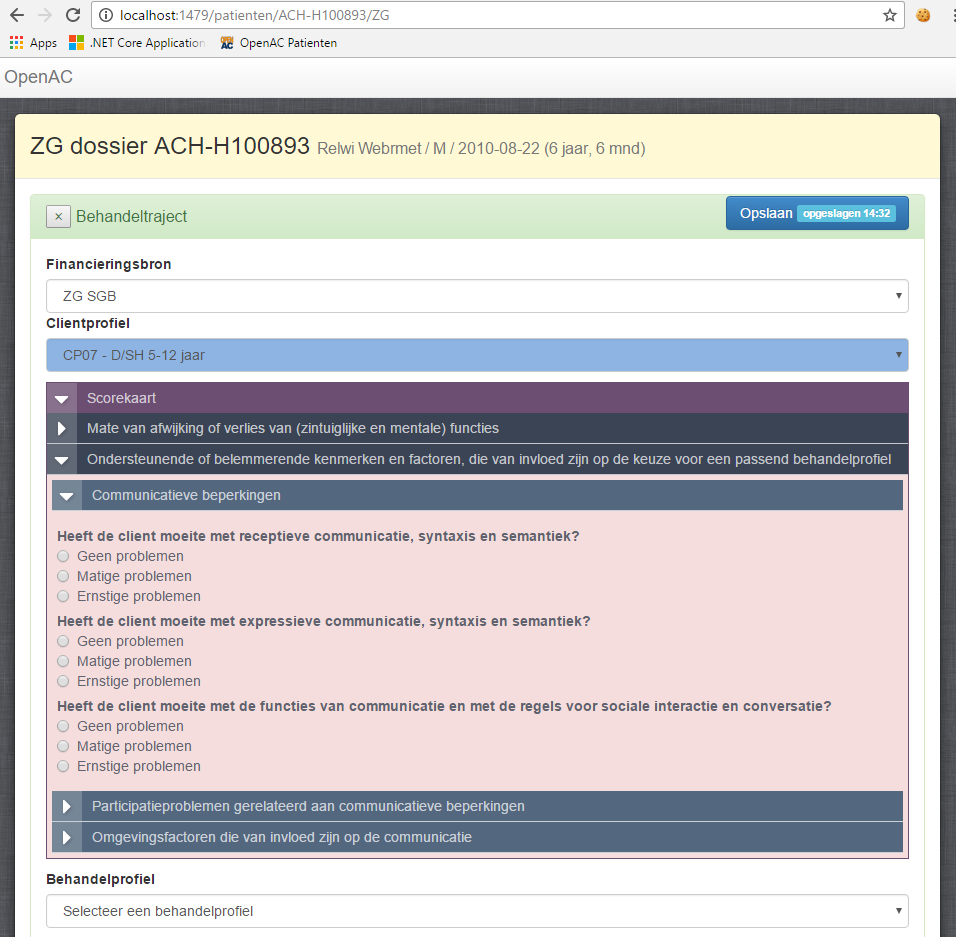The width and height of the screenshot is (956, 937).
Task: Click the browser address bar
Action: pyautogui.click(x=480, y=15)
